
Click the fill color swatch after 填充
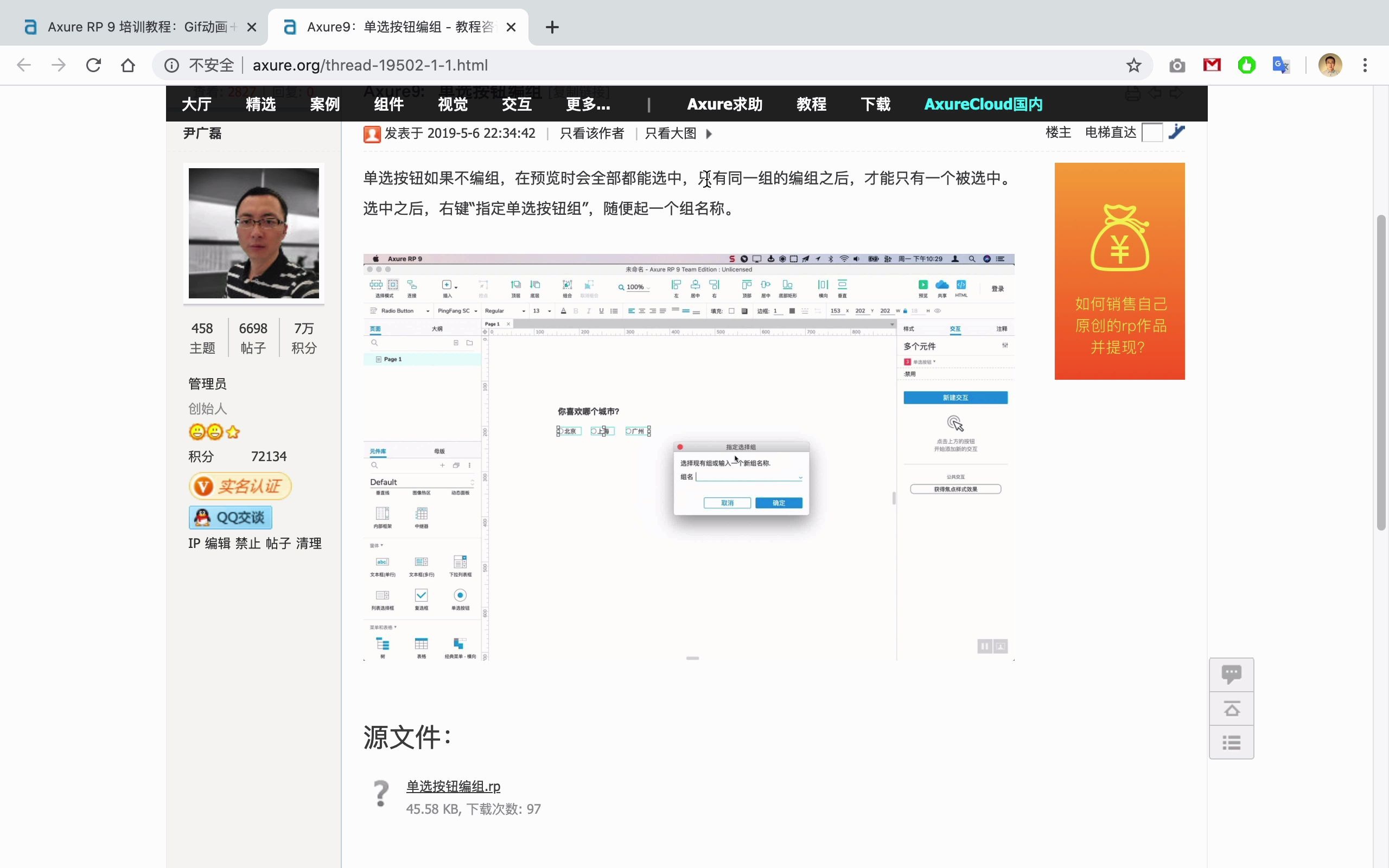click(732, 311)
